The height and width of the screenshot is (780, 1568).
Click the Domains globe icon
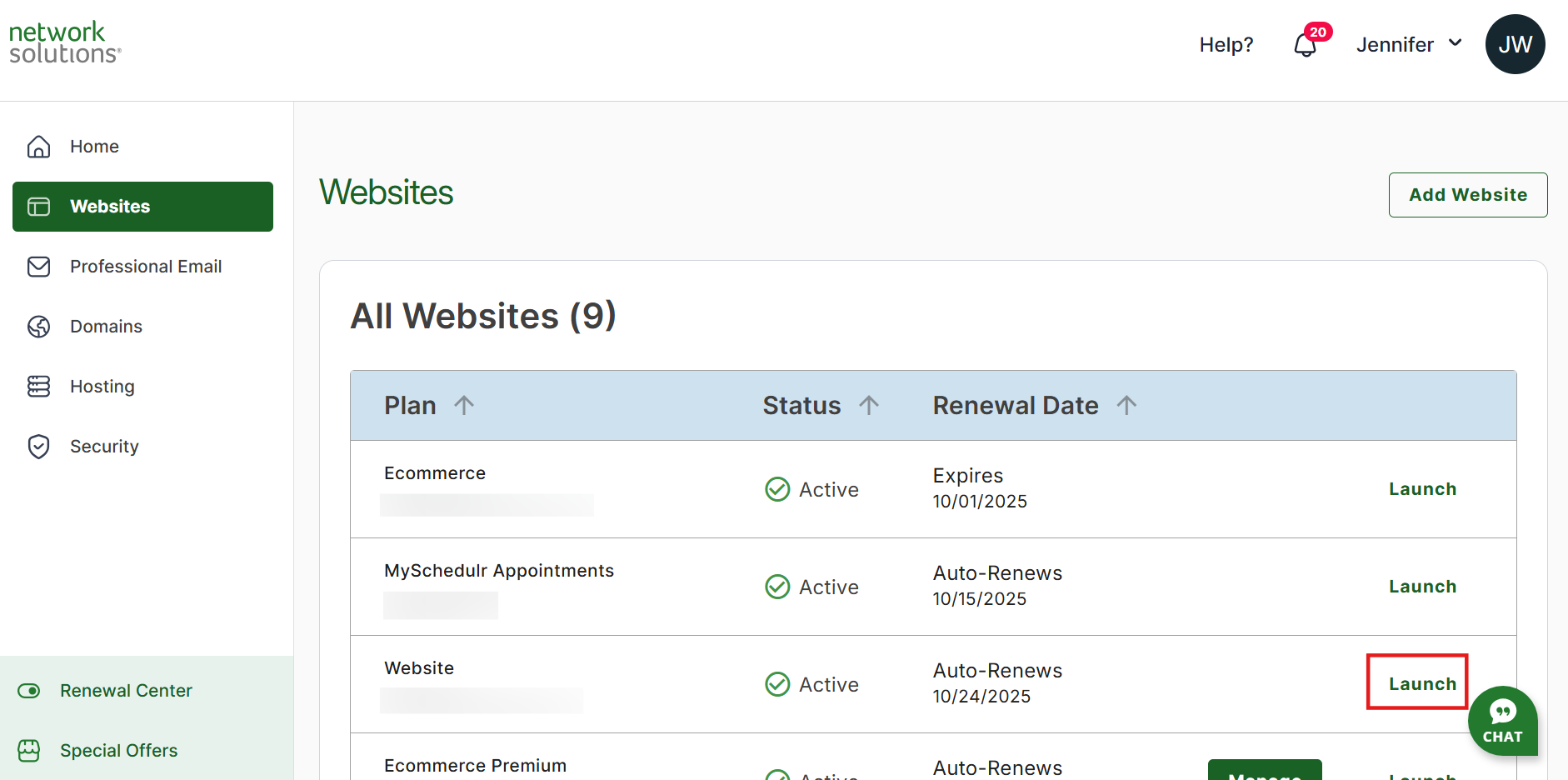(39, 327)
